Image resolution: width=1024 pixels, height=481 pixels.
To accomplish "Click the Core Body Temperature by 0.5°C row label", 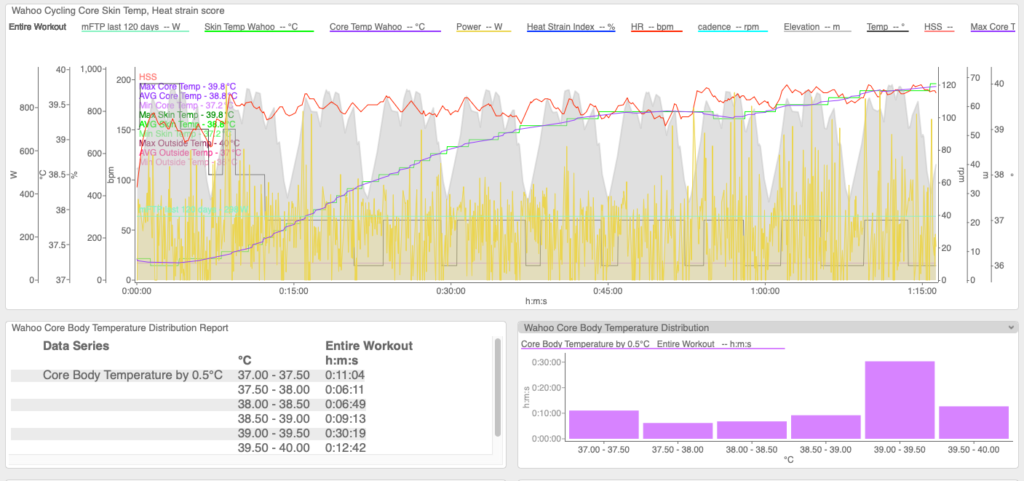I will pyautogui.click(x=133, y=375).
